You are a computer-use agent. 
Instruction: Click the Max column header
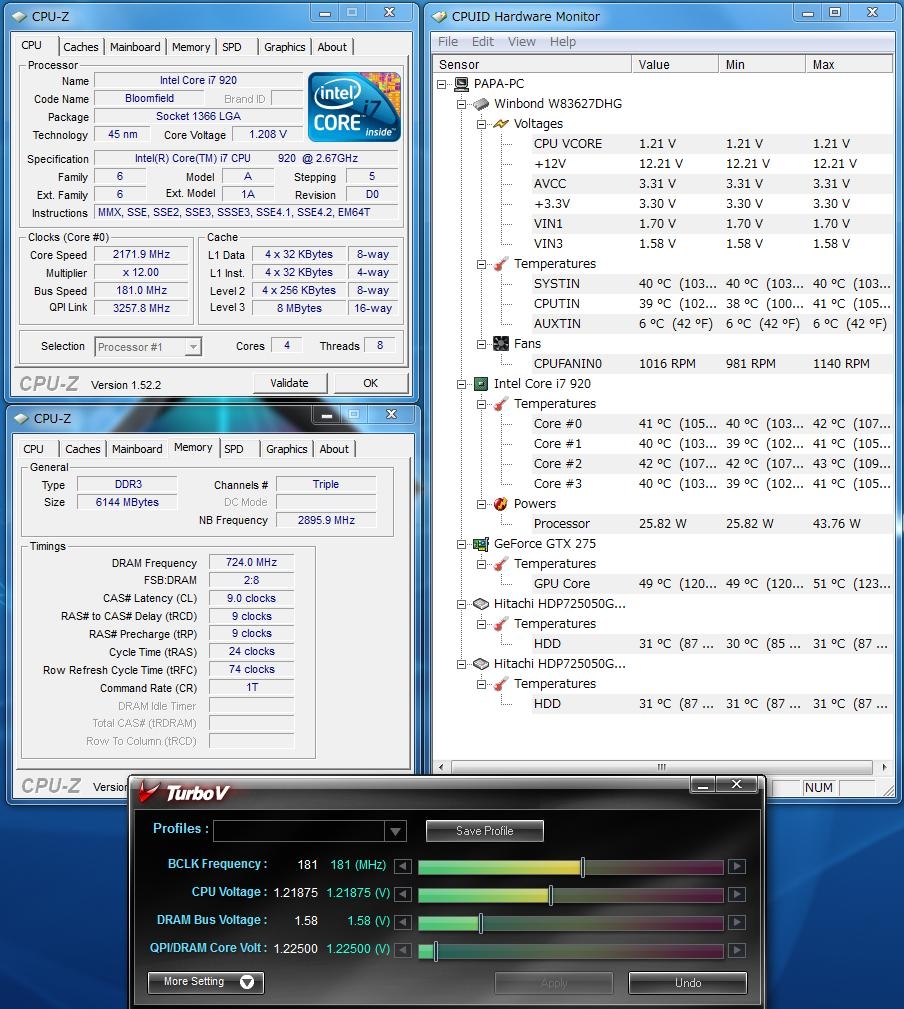[849, 64]
